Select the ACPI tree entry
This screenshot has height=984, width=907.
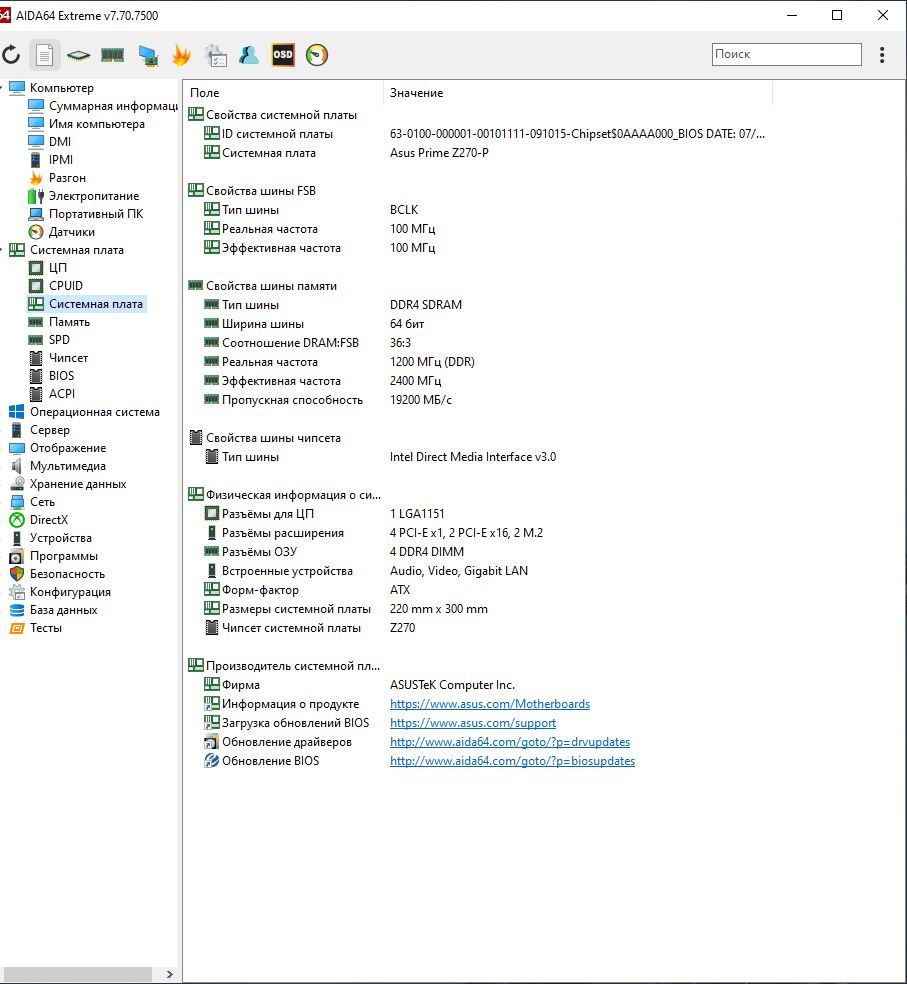pyautogui.click(x=62, y=393)
